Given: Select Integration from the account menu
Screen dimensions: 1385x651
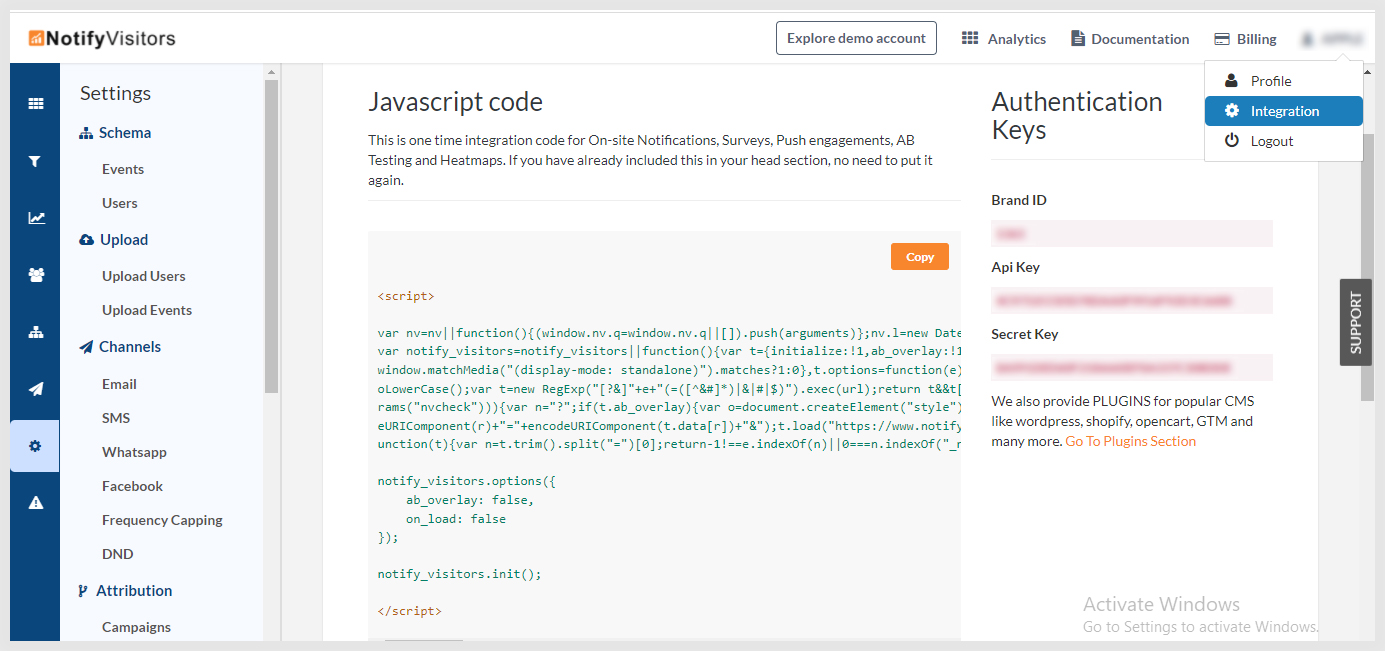Looking at the screenshot, I should click(x=1283, y=111).
